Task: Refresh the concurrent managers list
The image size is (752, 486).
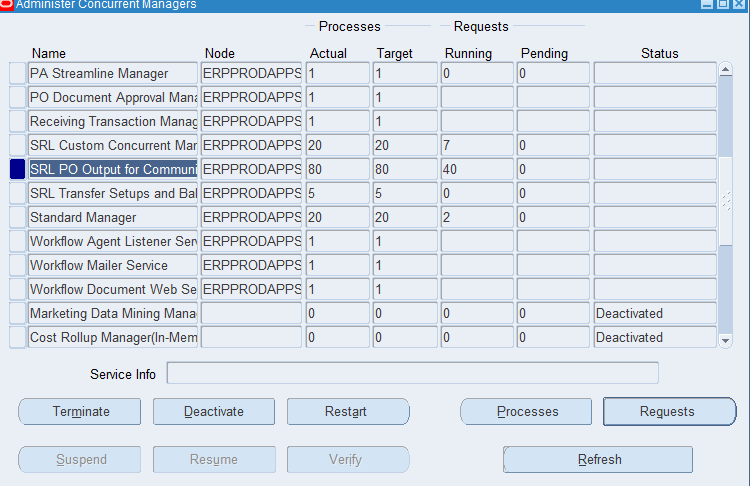Action: click(x=598, y=460)
